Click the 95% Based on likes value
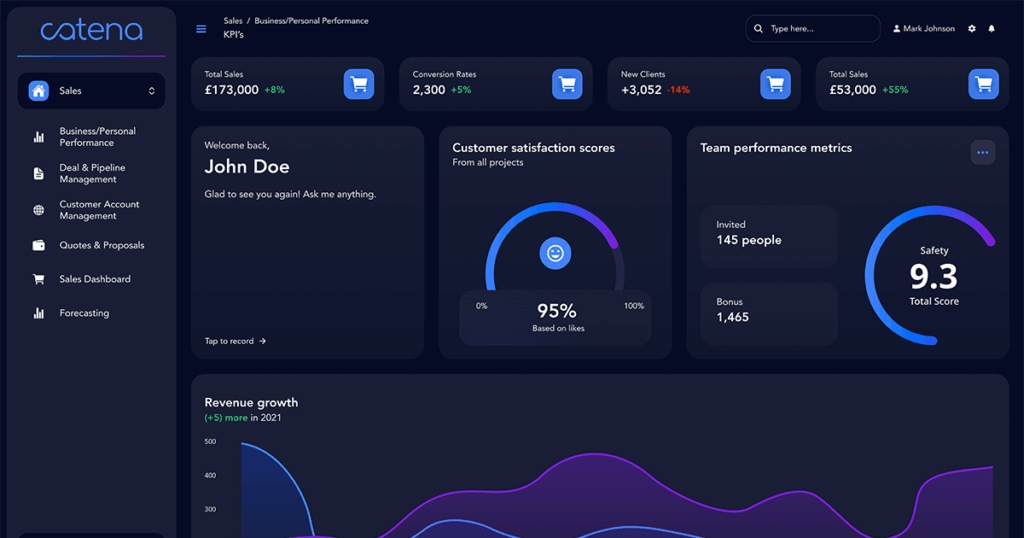Screen dimensions: 1024x538 [556, 311]
